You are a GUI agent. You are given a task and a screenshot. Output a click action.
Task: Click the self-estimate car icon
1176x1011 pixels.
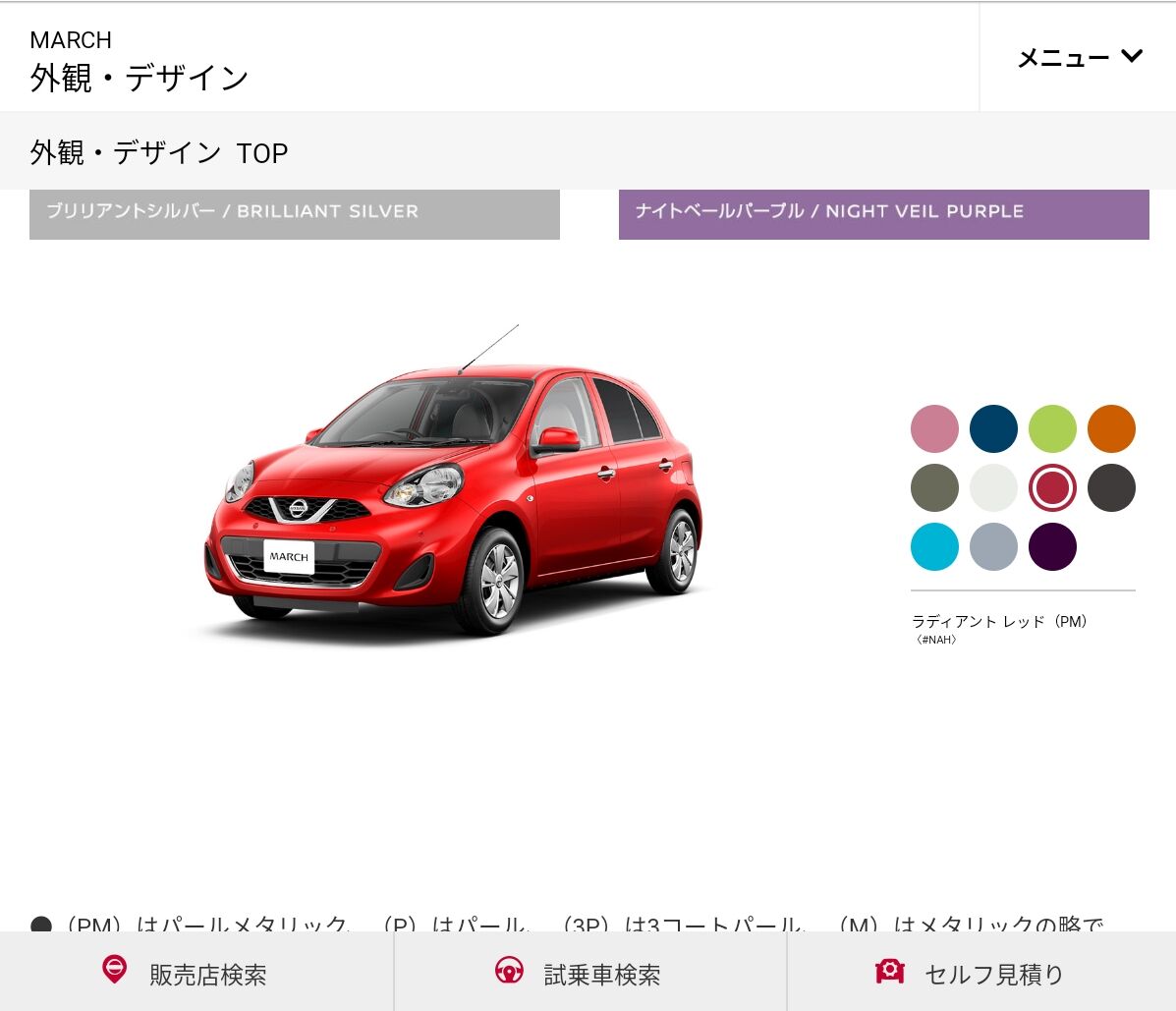889,971
